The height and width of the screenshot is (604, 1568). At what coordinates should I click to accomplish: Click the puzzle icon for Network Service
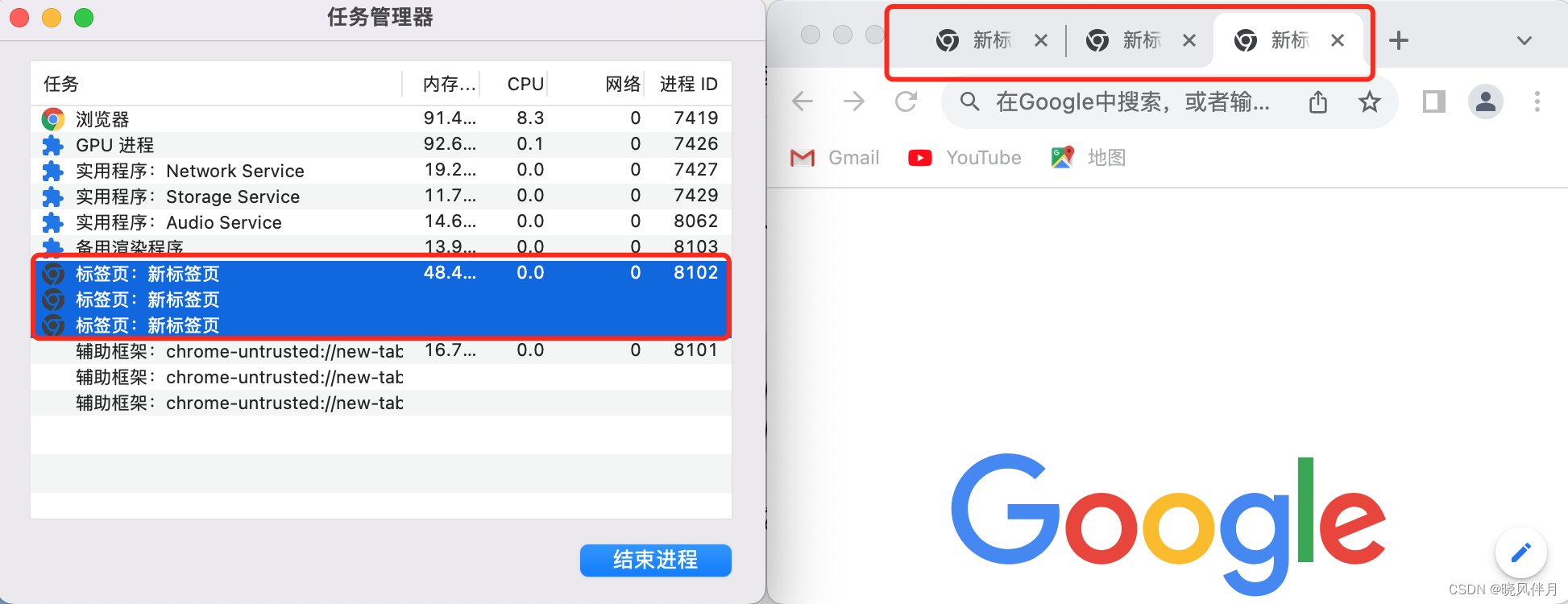click(x=53, y=171)
